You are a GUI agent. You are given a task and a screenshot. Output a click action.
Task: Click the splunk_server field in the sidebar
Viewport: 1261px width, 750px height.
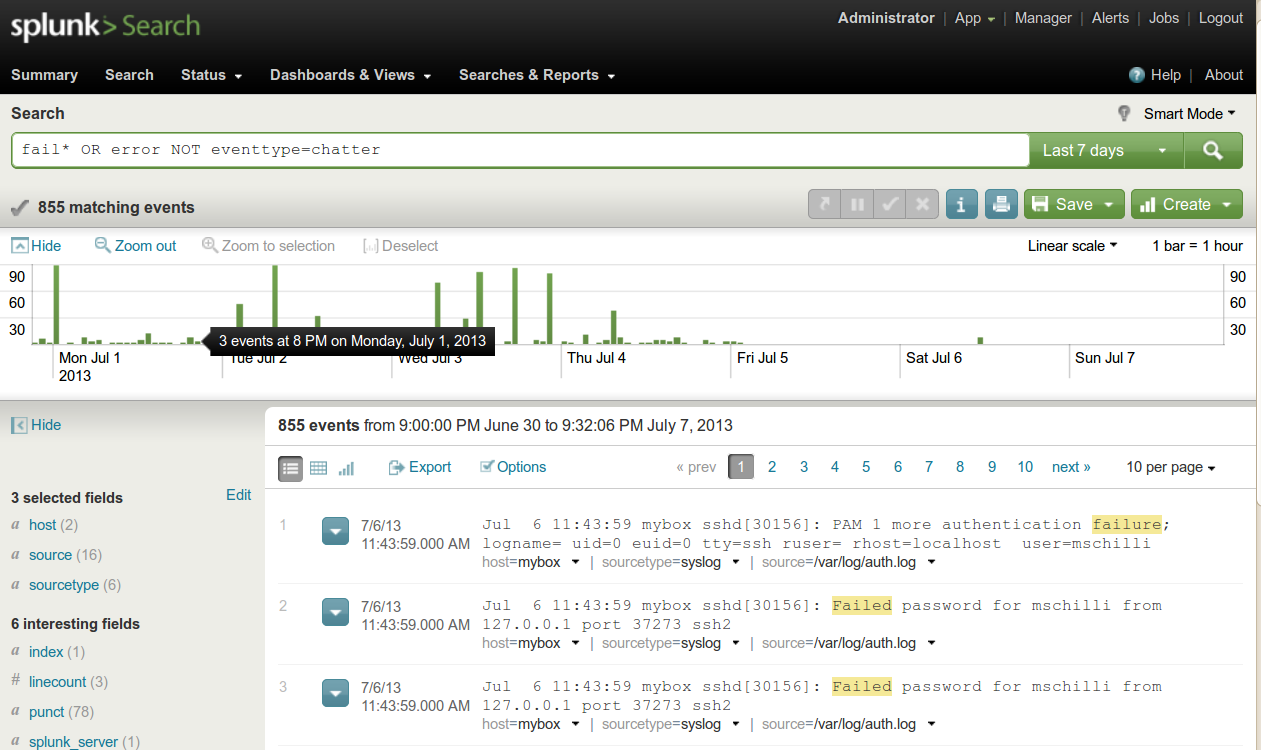[x=75, y=742]
